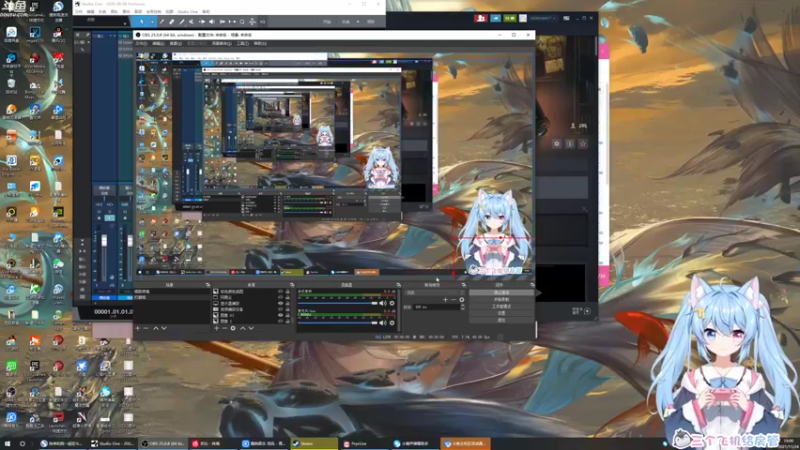This screenshot has width=800, height=450.
Task: Select the Paint tool in Studio One toolbar
Action: [x=182, y=22]
